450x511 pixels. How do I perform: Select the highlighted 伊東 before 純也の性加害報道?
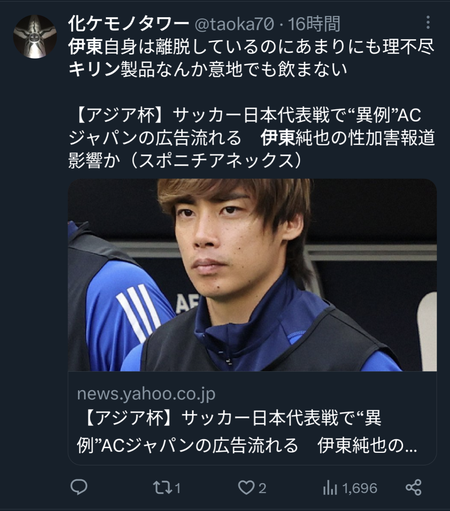click(278, 138)
